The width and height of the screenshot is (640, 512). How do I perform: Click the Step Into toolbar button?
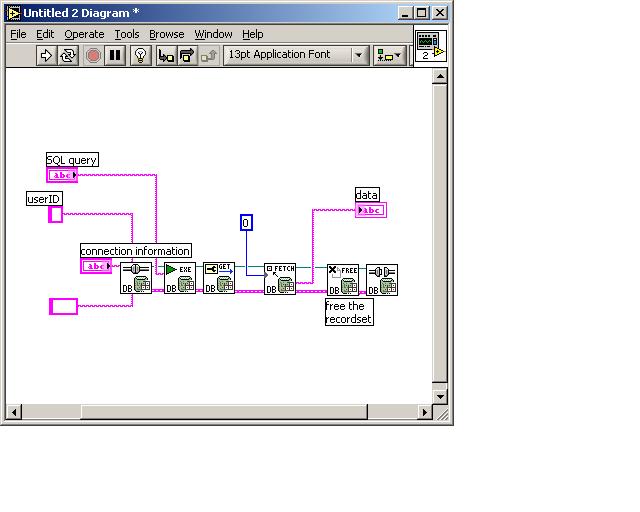pos(164,56)
